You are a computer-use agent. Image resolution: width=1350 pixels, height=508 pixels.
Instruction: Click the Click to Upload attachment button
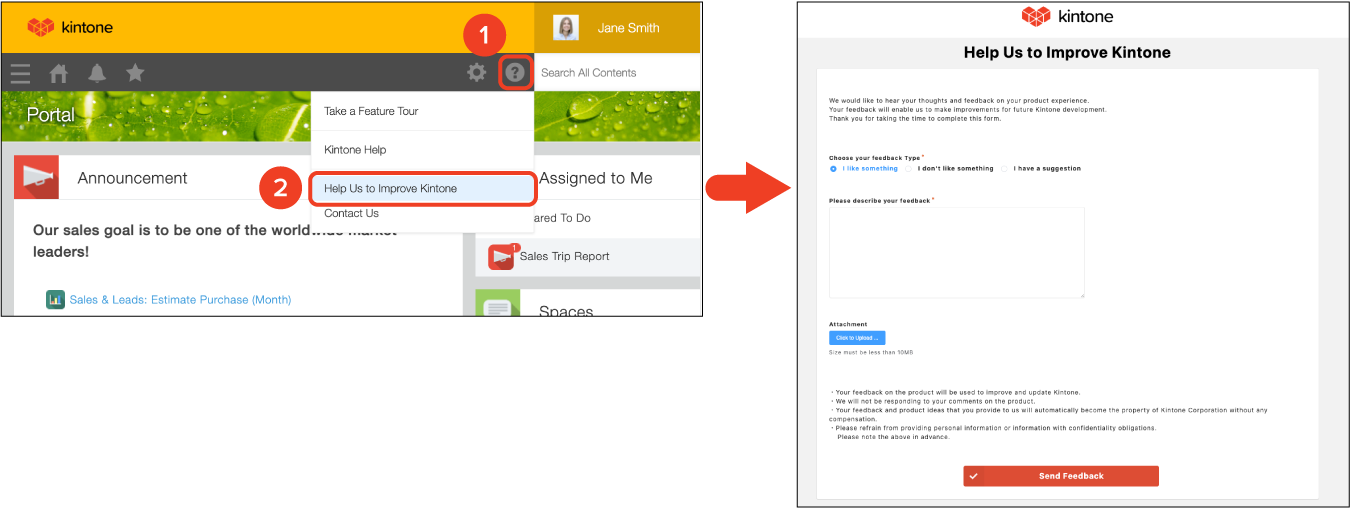857,338
